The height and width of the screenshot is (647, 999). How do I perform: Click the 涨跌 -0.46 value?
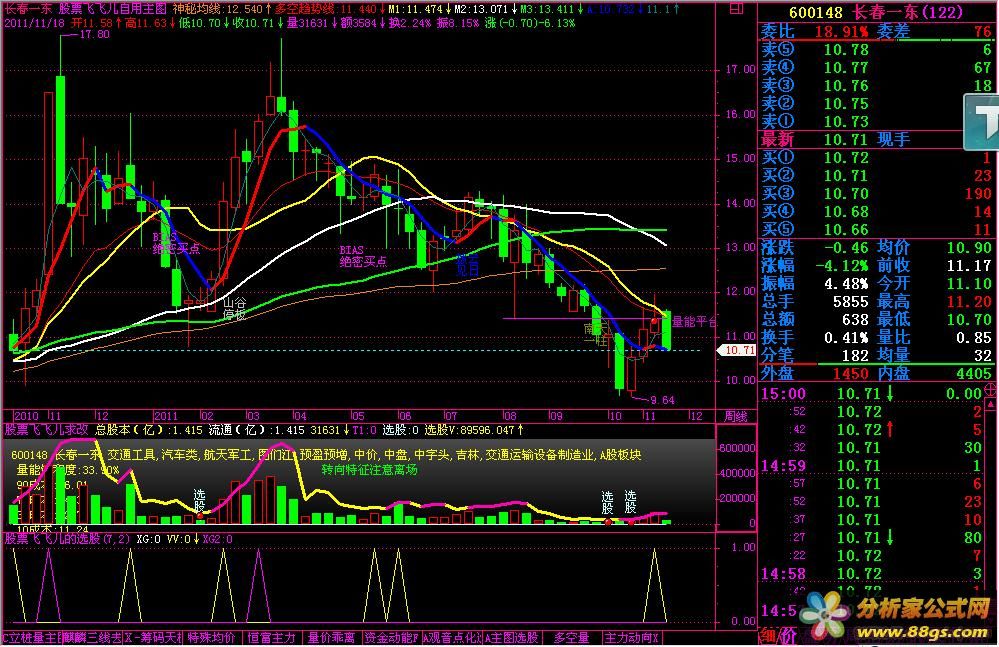click(x=846, y=248)
